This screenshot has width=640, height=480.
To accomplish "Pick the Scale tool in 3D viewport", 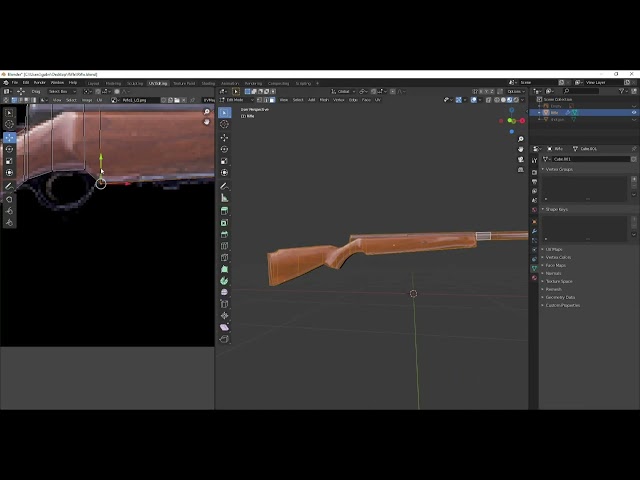I will tap(224, 161).
